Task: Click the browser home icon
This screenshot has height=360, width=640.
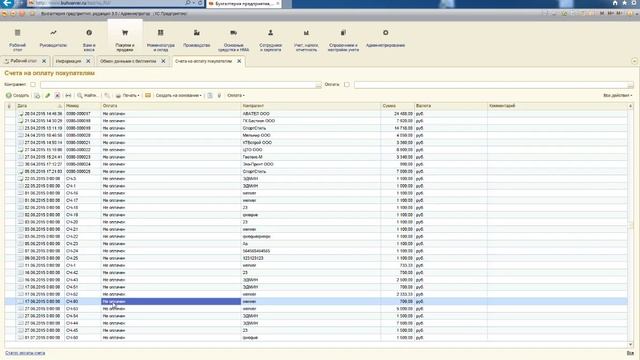Action: [x=615, y=3]
